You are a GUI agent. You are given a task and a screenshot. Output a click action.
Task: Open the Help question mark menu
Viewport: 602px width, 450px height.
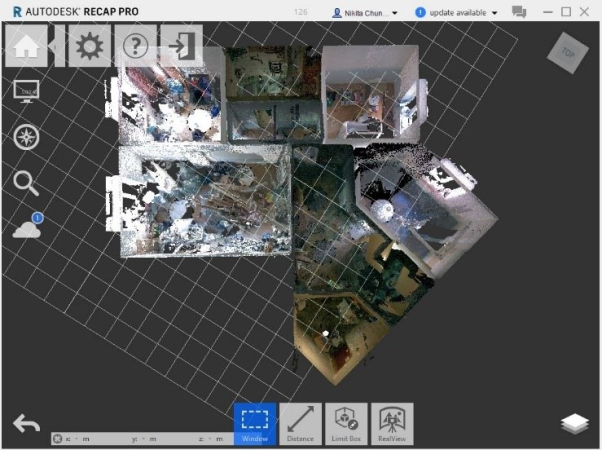click(136, 47)
